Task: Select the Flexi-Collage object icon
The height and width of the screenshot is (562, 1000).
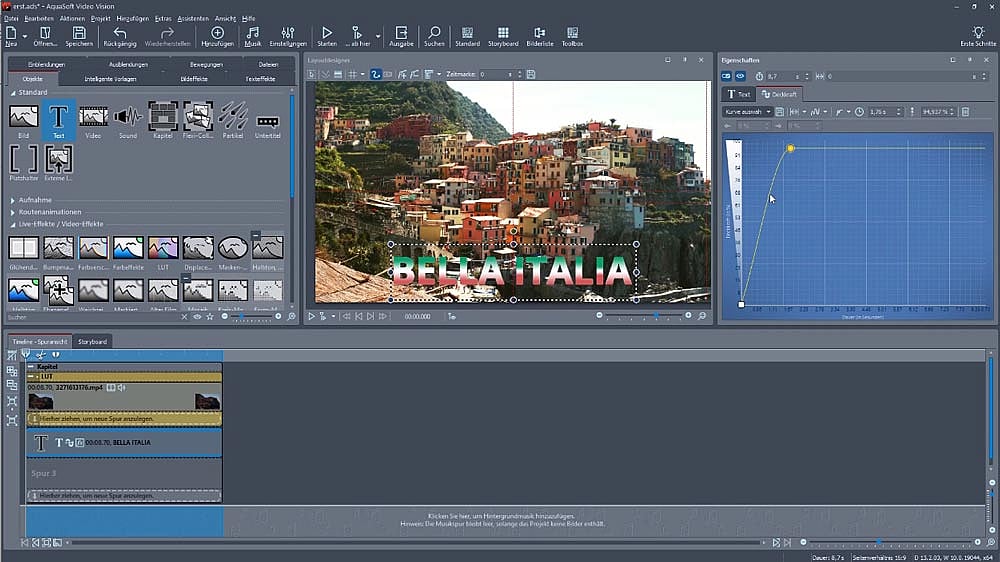Action: (x=197, y=117)
